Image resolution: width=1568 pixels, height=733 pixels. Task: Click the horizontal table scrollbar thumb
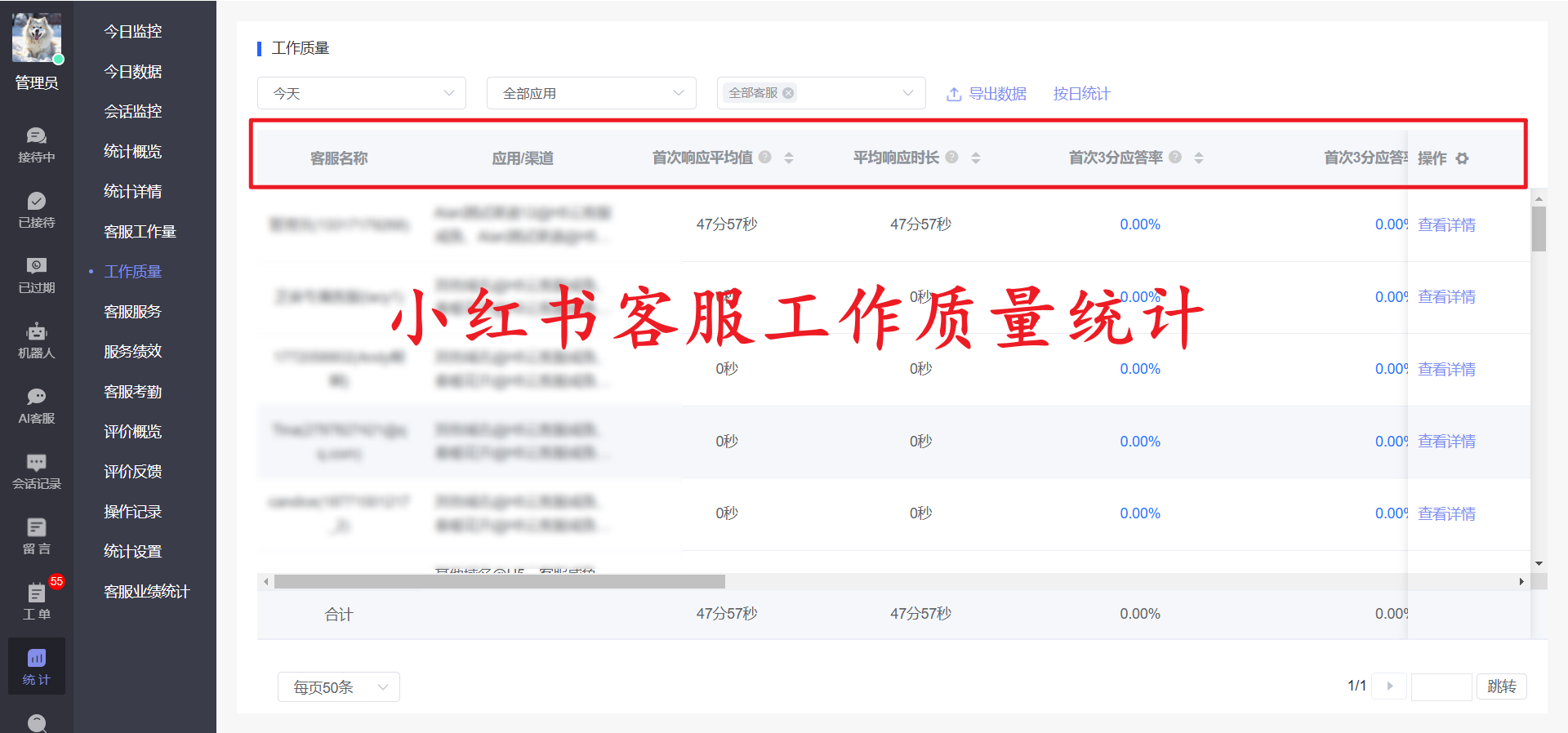[x=500, y=581]
